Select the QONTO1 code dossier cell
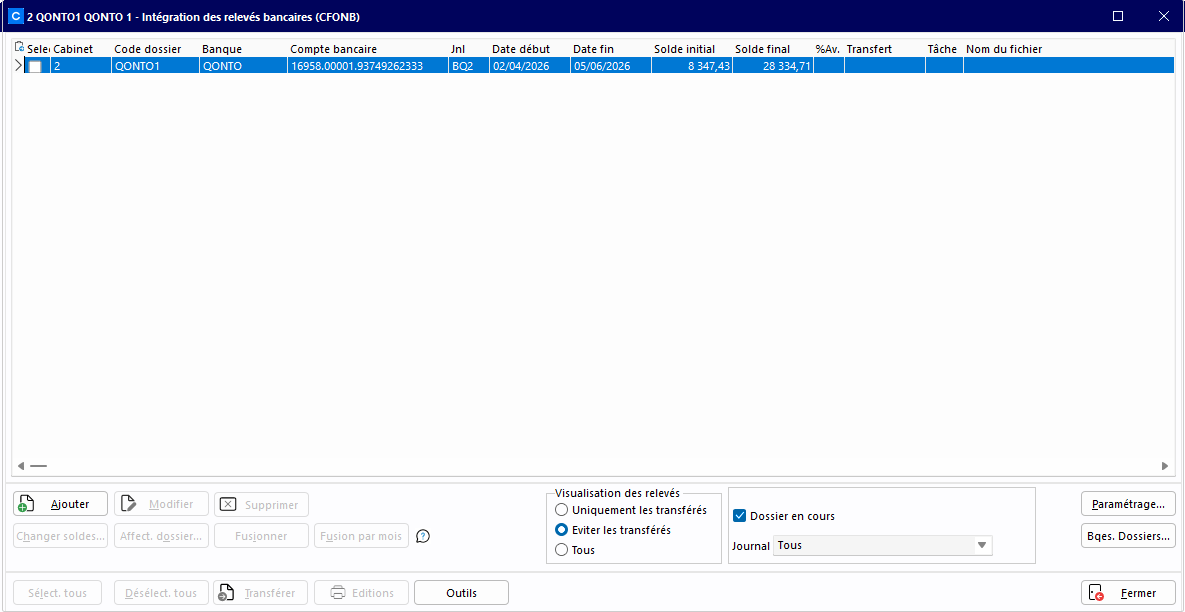This screenshot has height=612, width=1185. (x=156, y=66)
